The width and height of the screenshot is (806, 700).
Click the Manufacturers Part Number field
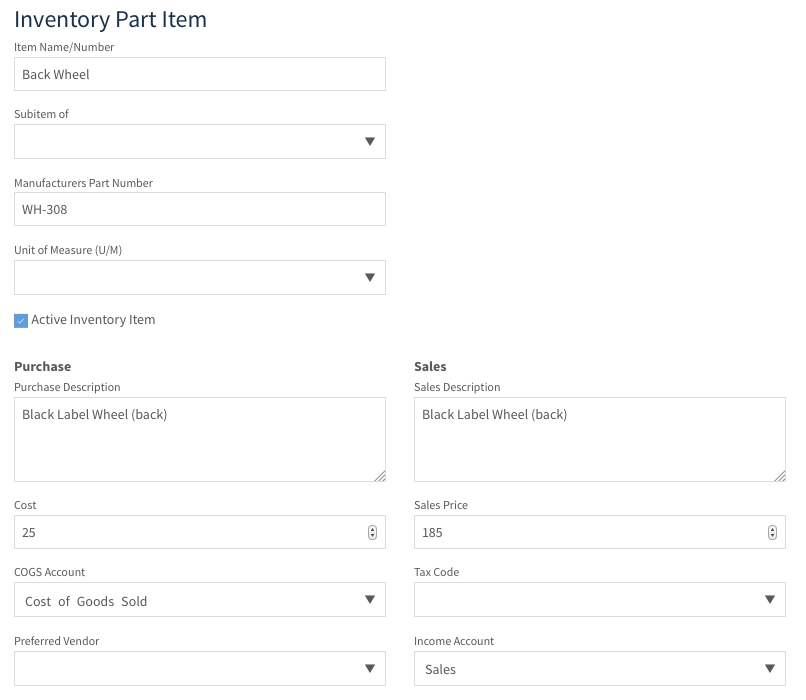point(200,209)
